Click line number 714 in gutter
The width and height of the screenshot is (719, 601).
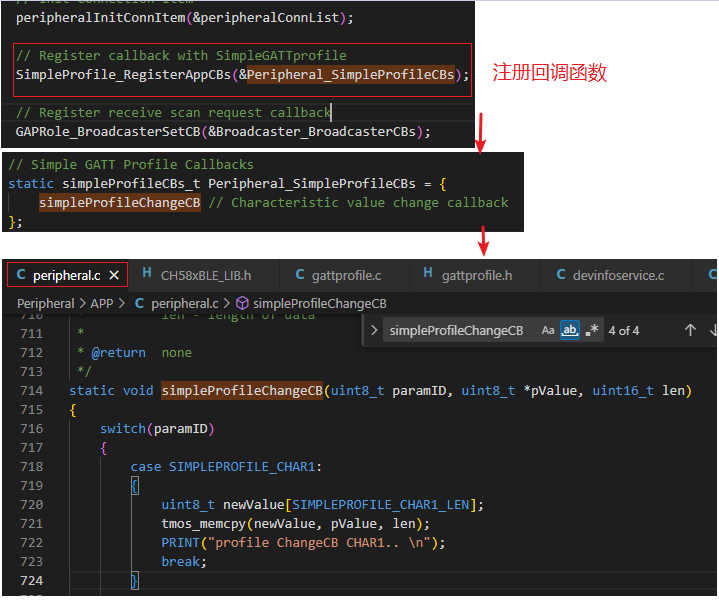(29, 390)
